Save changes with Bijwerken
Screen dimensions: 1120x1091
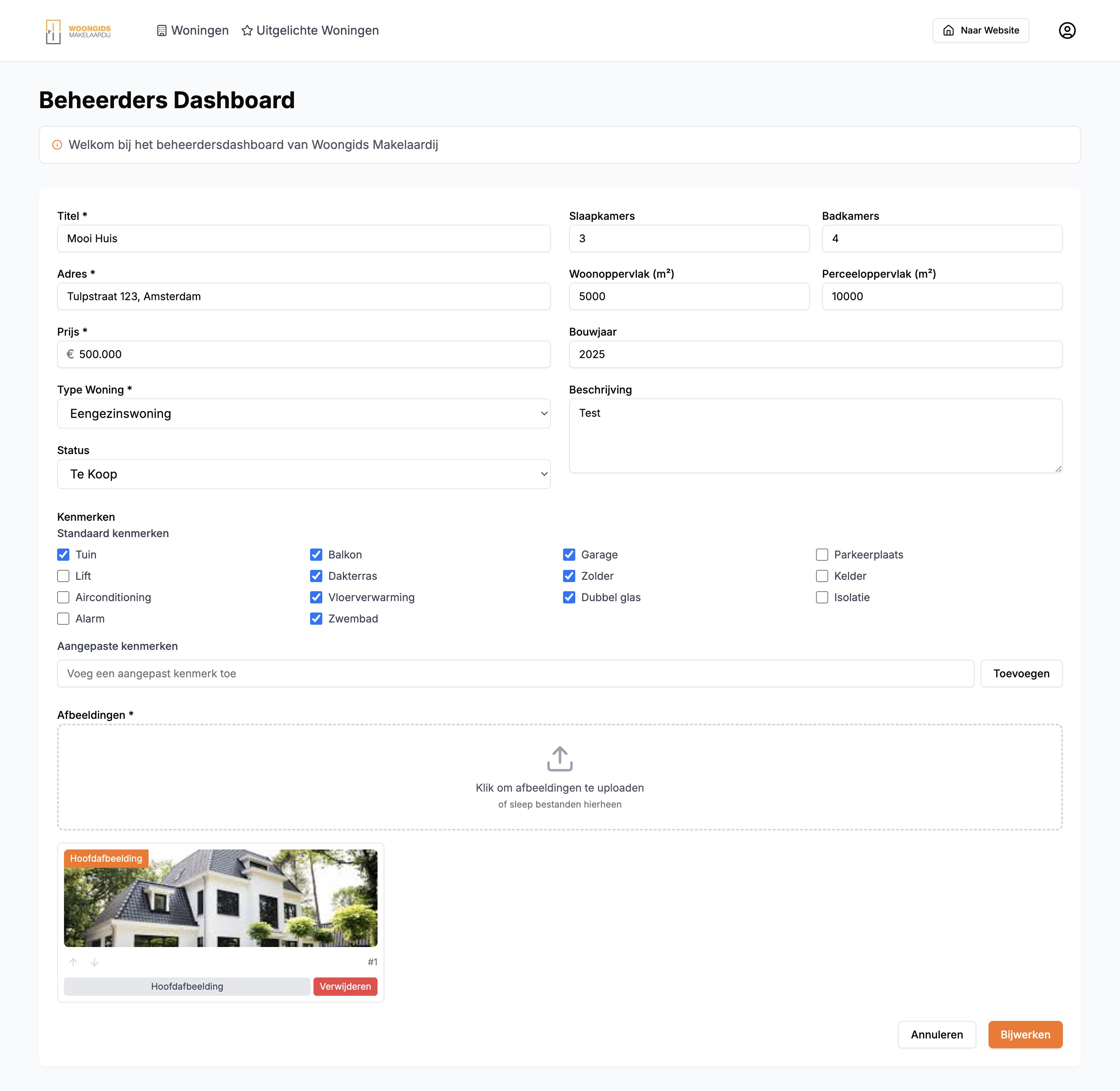click(1025, 1034)
